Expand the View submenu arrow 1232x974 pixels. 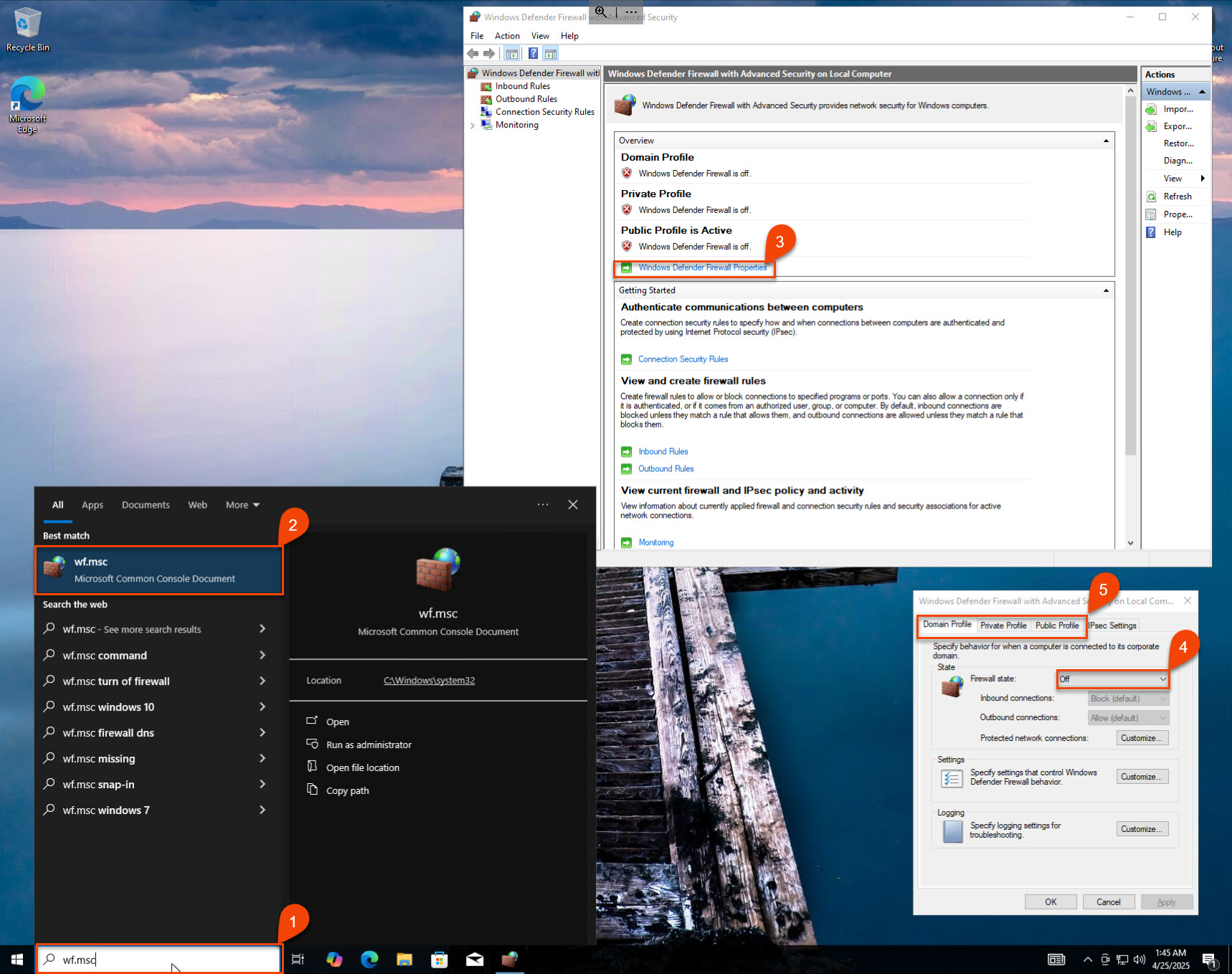(1203, 179)
